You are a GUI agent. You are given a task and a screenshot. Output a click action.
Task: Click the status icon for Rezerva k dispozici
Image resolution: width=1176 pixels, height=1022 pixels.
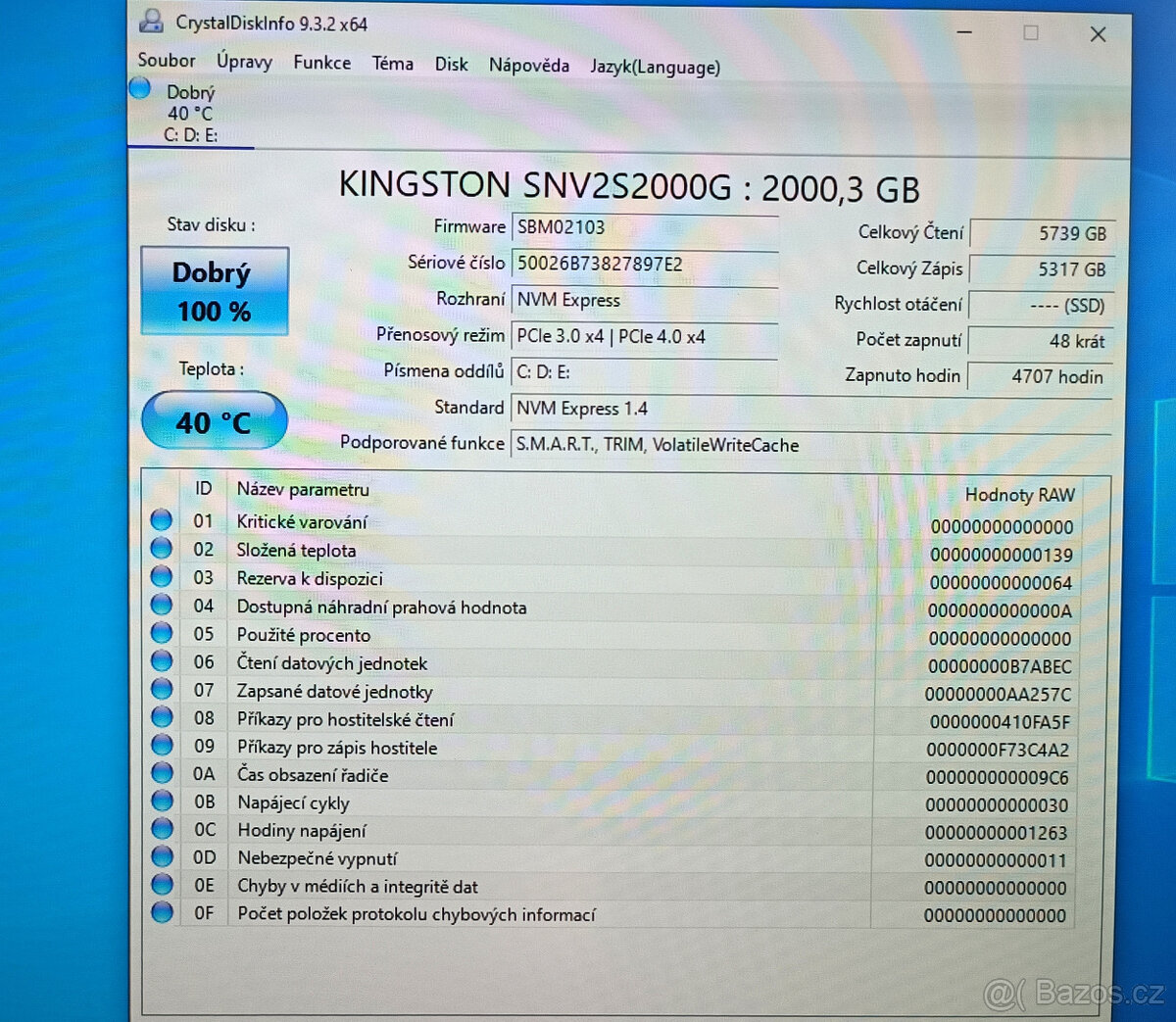(x=162, y=576)
